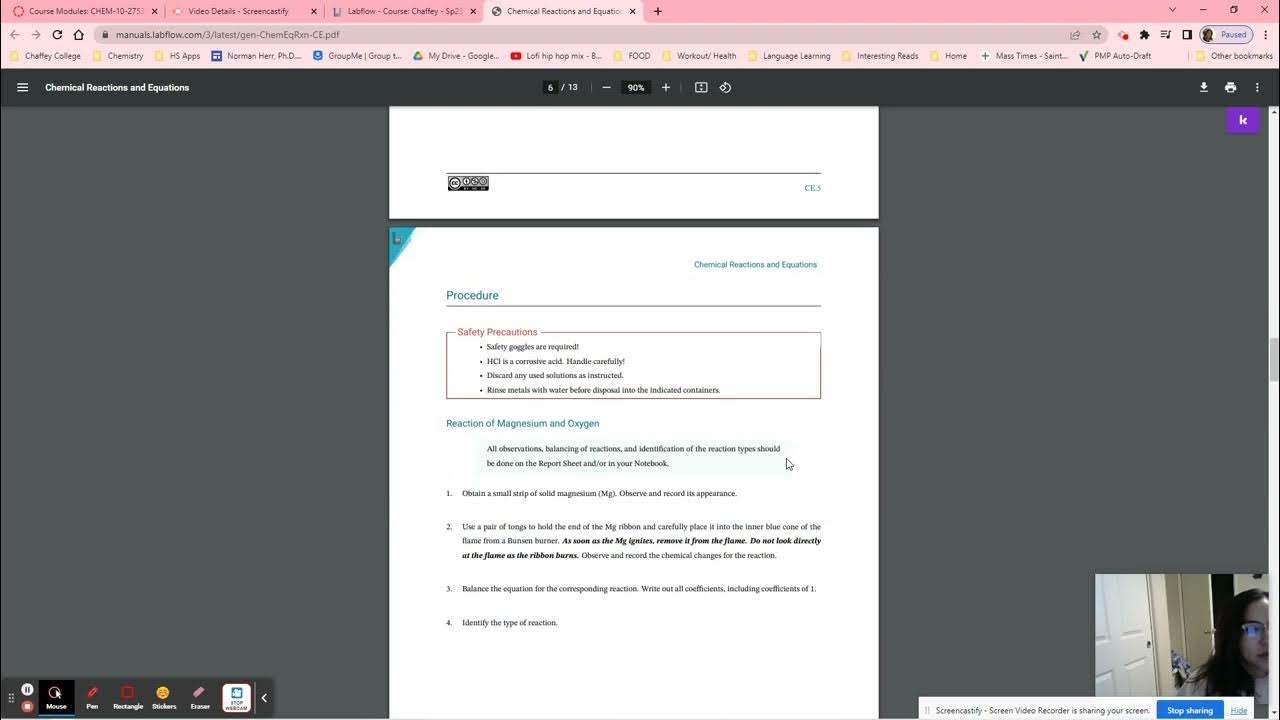Open the PMP Auto-Draft bookmark
This screenshot has height=720, width=1280.
coord(1115,56)
